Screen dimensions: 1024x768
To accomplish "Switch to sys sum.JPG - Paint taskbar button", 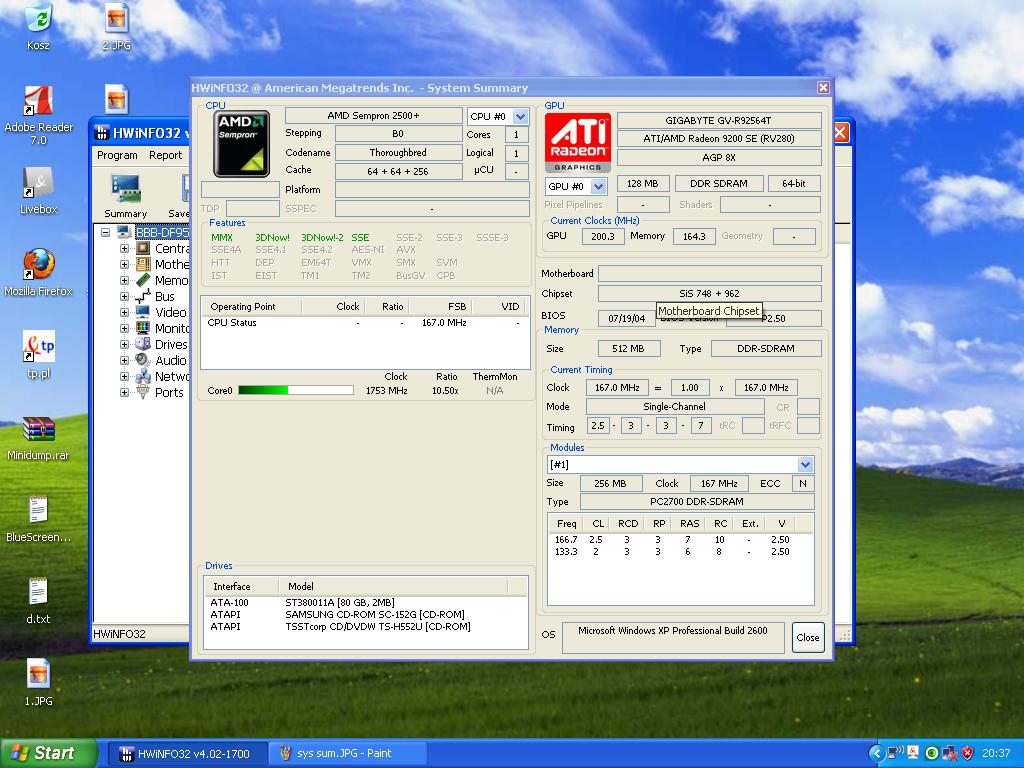I will click(346, 754).
